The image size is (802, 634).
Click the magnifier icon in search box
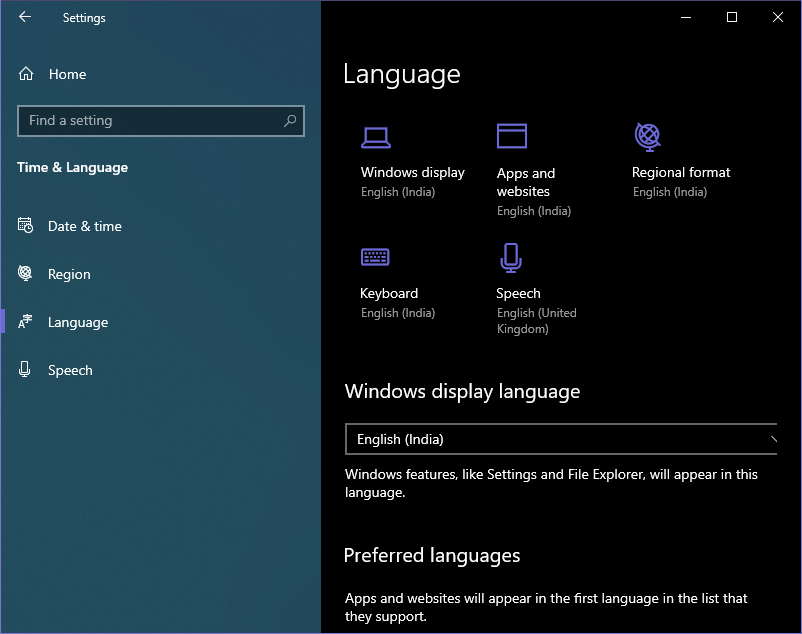click(290, 121)
